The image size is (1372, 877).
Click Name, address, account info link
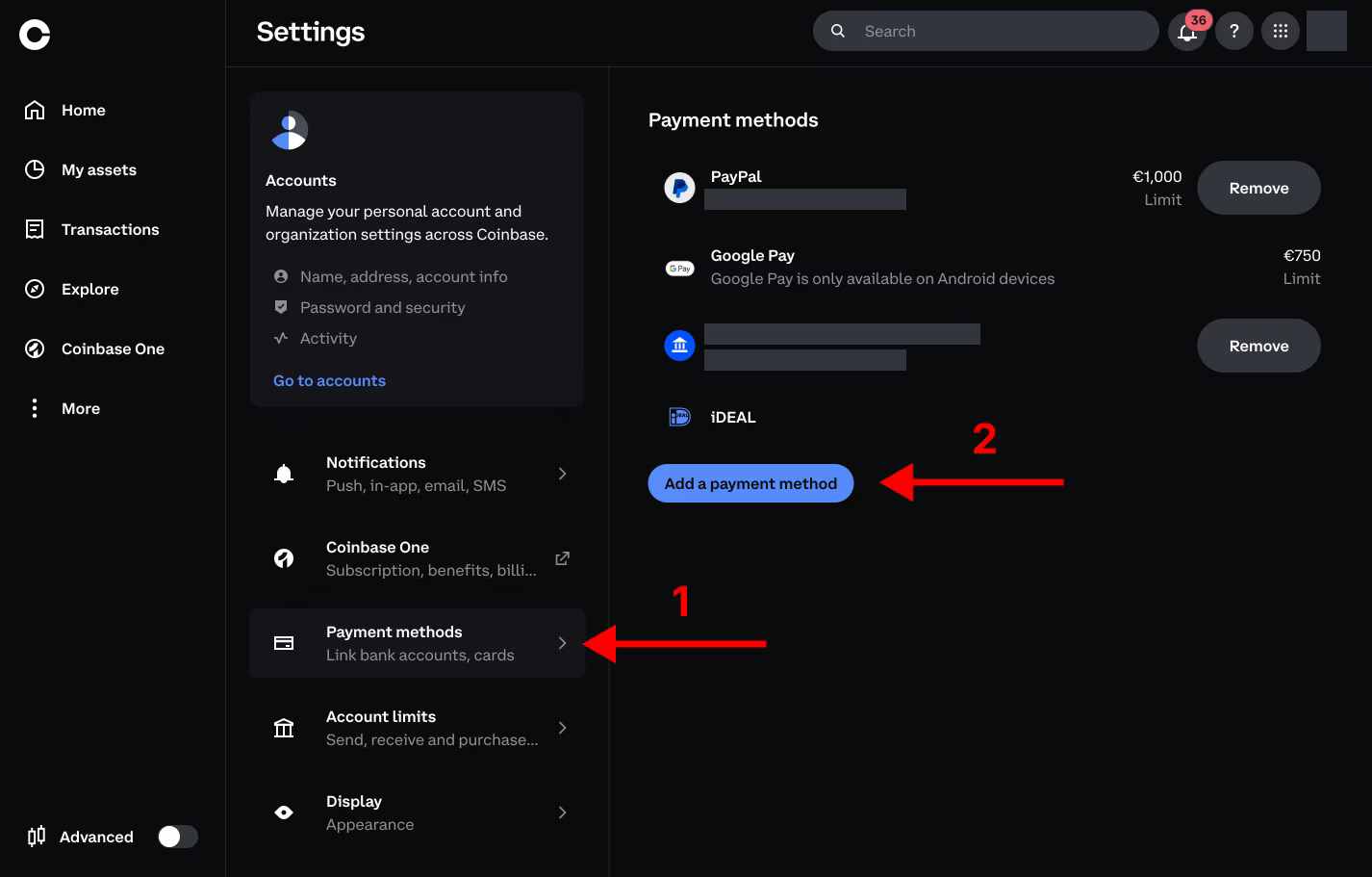pos(404,276)
